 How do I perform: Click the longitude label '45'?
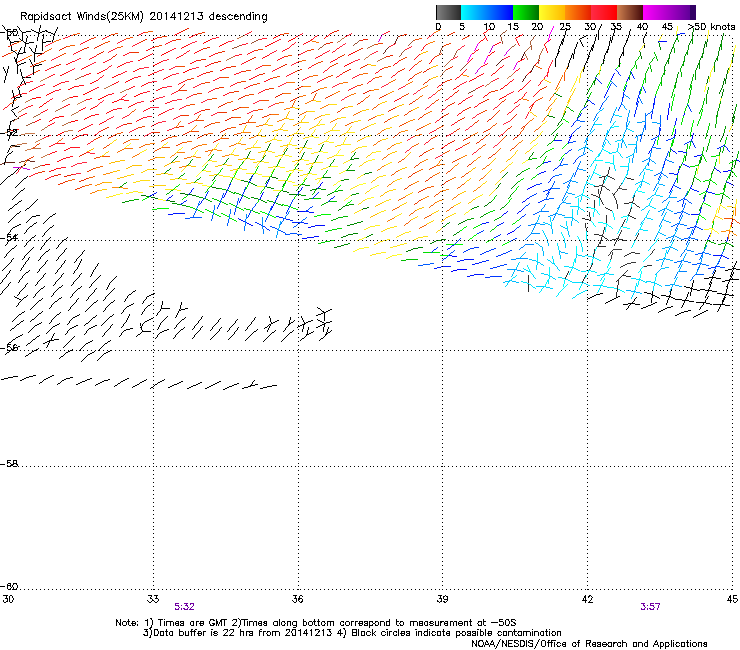click(x=732, y=599)
